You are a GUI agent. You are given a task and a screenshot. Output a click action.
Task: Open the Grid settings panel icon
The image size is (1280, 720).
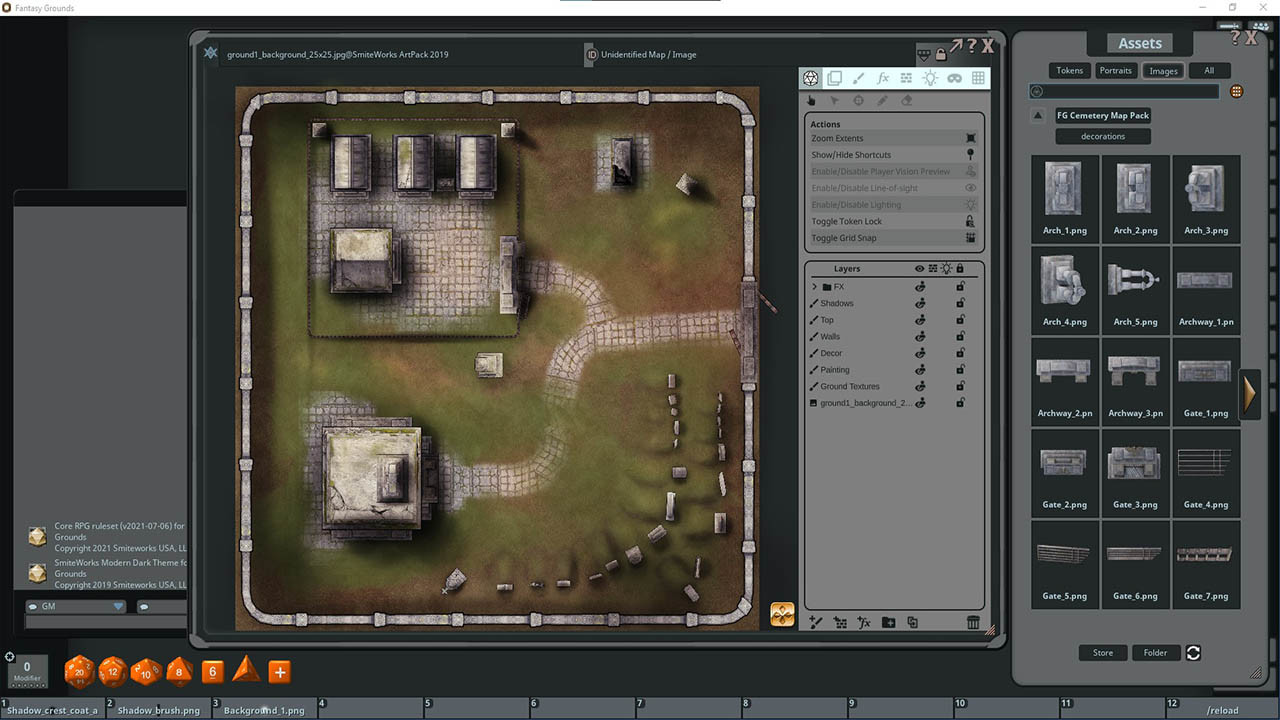(x=977, y=77)
